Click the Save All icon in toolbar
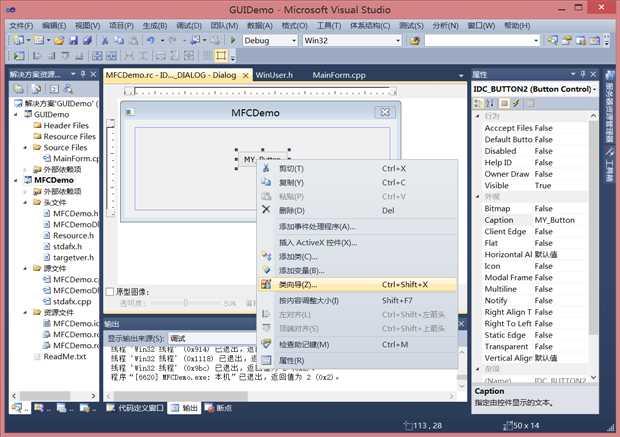The image size is (620, 437). click(x=87, y=40)
